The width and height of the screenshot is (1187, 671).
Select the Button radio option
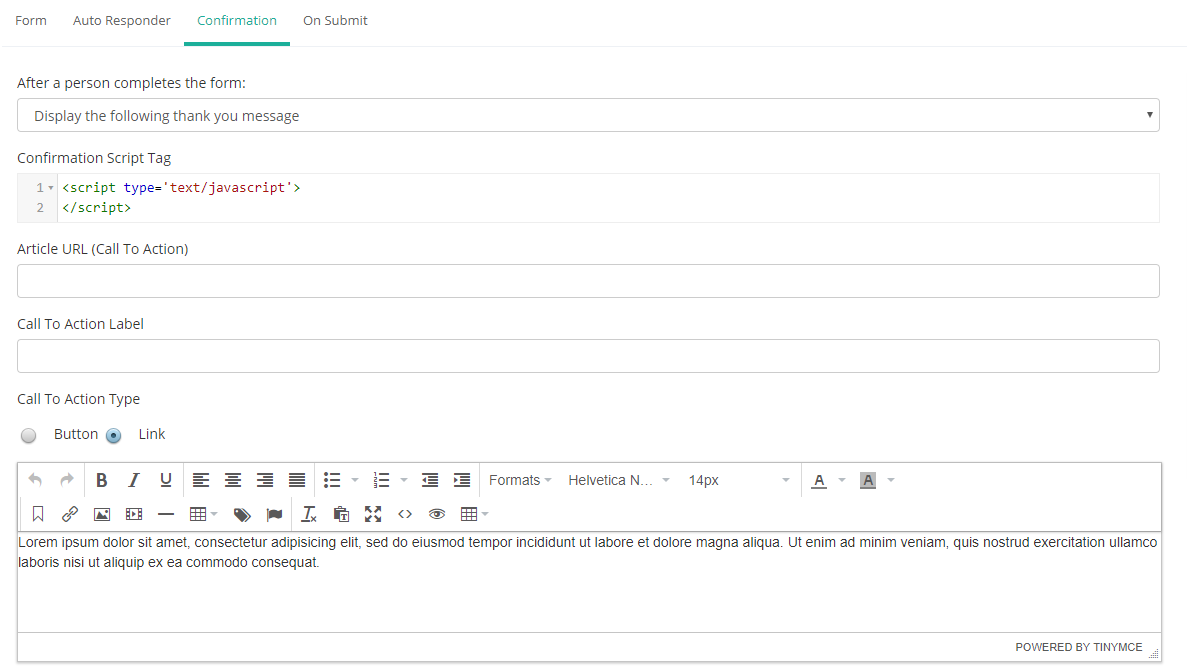pyautogui.click(x=29, y=435)
